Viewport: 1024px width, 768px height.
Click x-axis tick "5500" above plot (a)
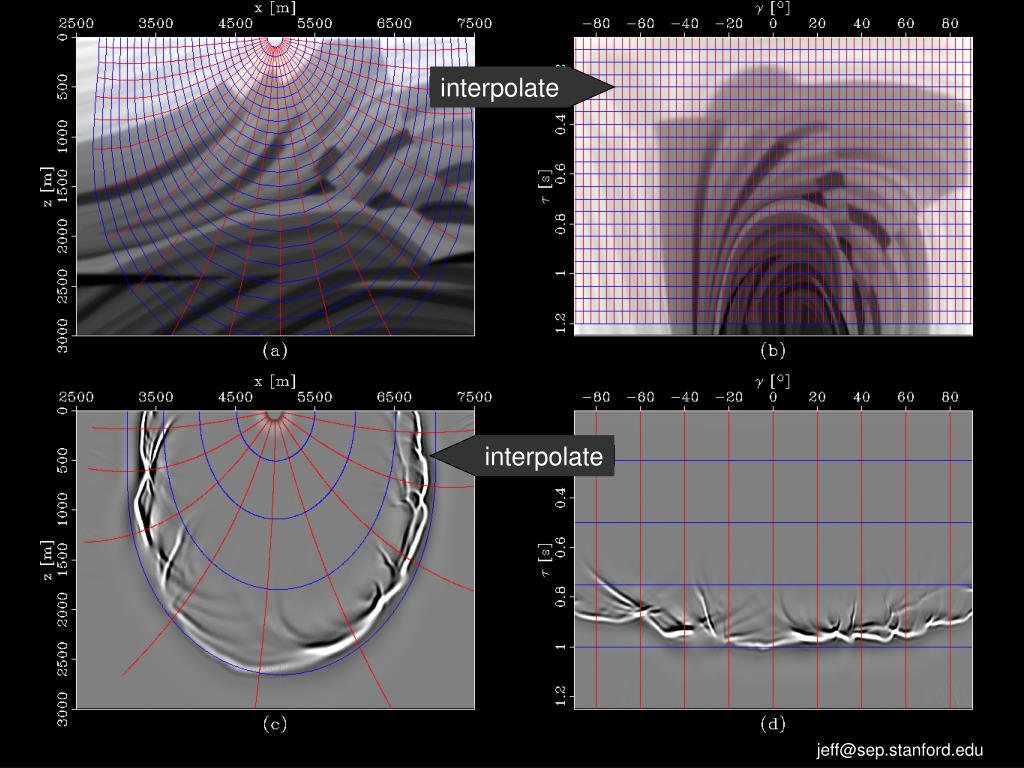pos(315,24)
